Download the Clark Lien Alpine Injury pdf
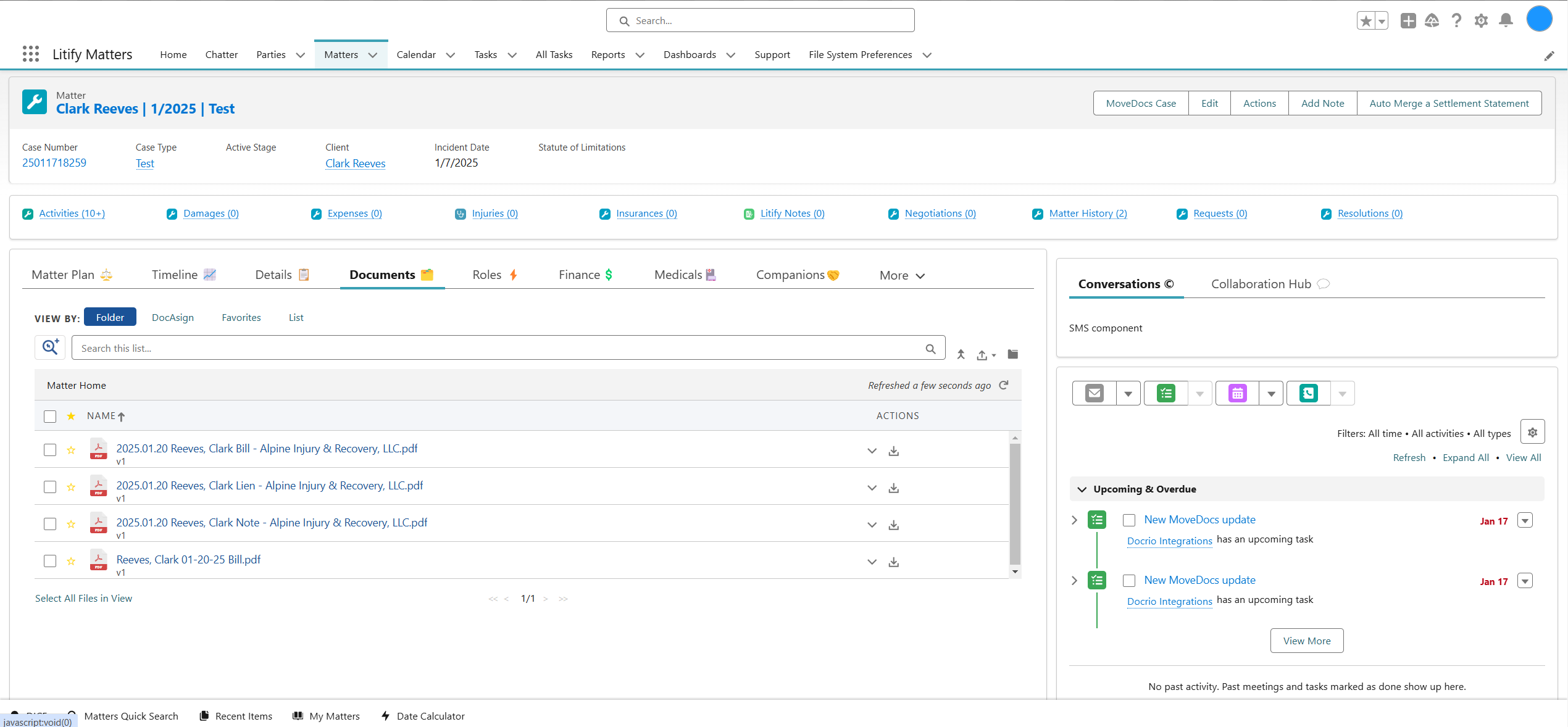 coord(893,488)
